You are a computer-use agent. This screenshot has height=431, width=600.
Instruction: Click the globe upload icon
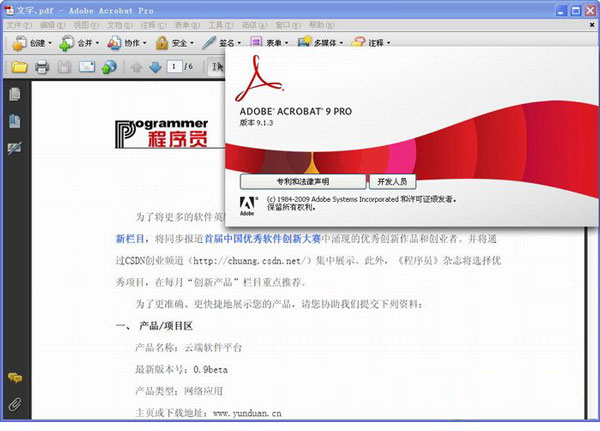109,67
